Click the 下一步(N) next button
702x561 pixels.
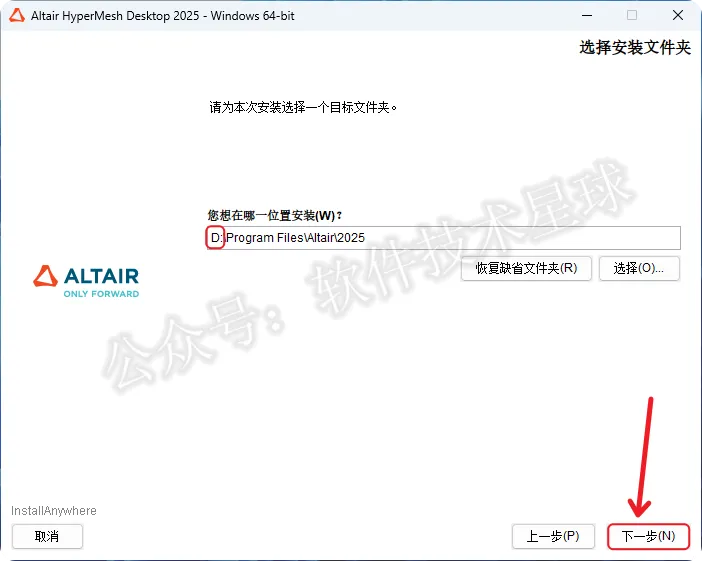tap(648, 536)
